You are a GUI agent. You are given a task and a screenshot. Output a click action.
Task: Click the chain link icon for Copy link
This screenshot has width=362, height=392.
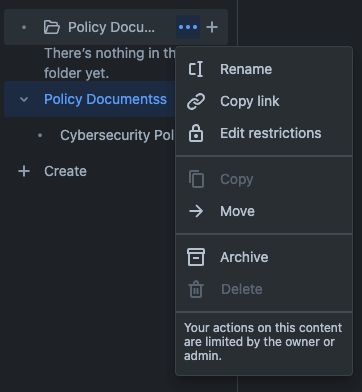tap(196, 101)
